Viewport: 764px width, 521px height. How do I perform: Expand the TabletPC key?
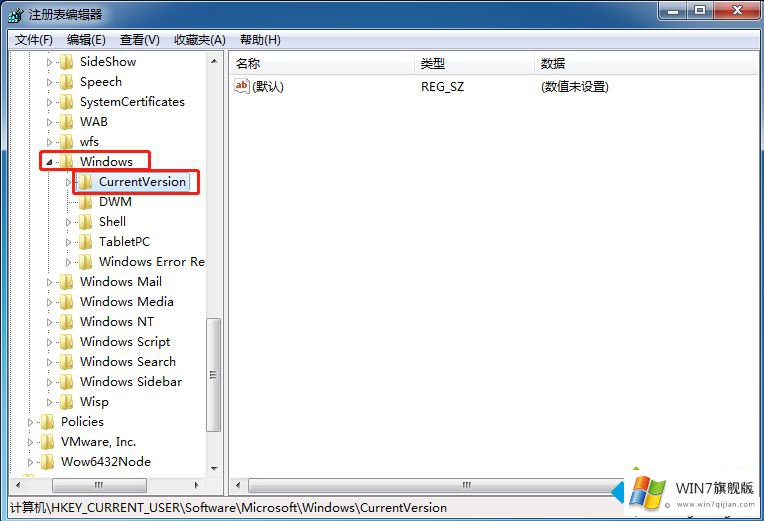coord(68,242)
